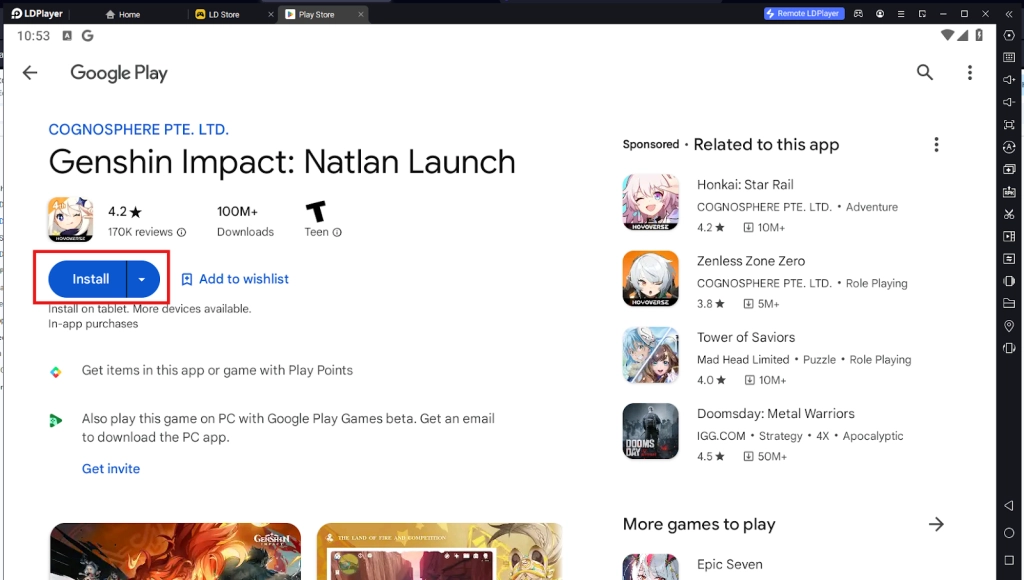Click Get invite link
The image size is (1024, 580).
[x=111, y=468]
